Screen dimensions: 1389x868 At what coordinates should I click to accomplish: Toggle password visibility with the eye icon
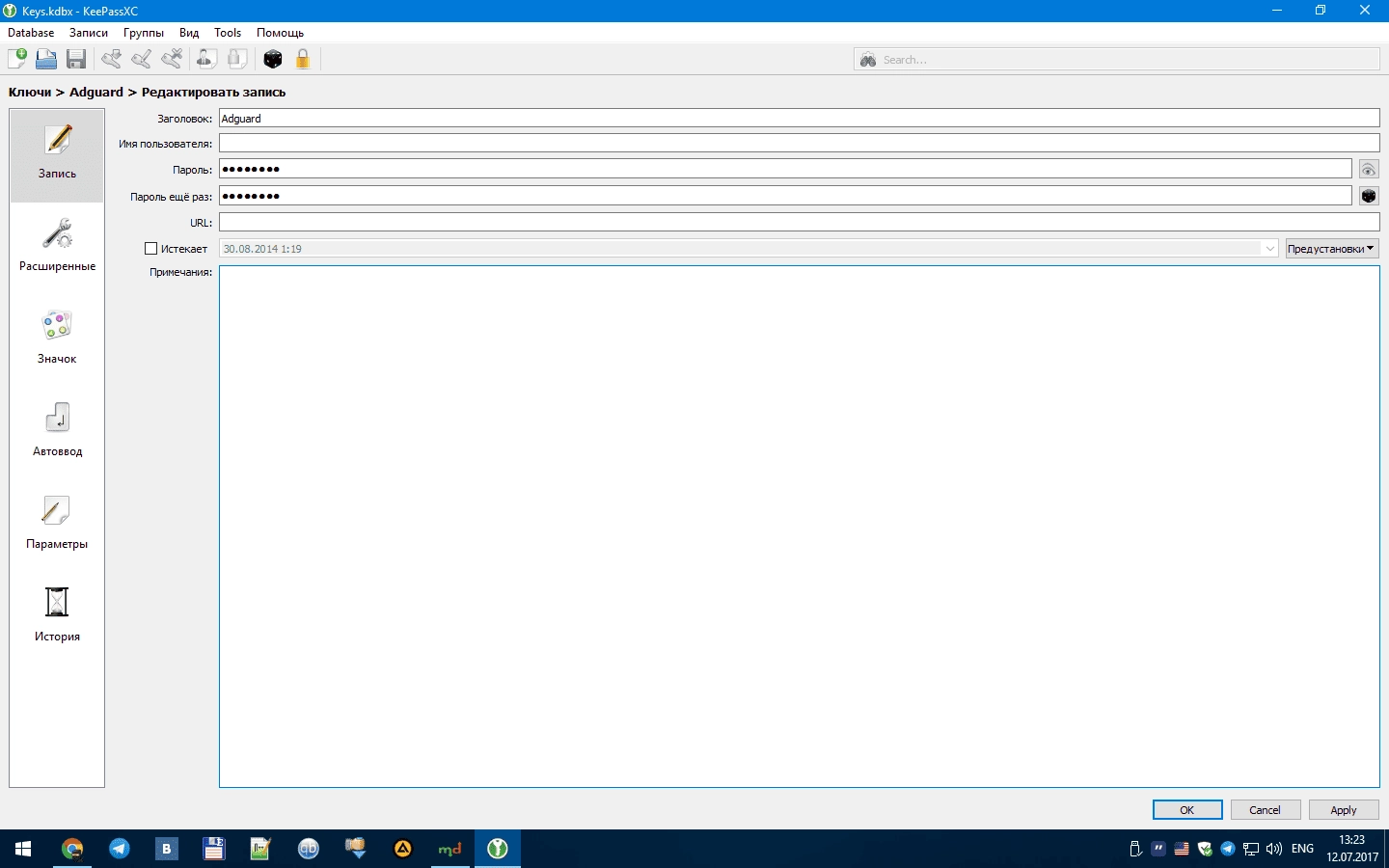[x=1369, y=169]
